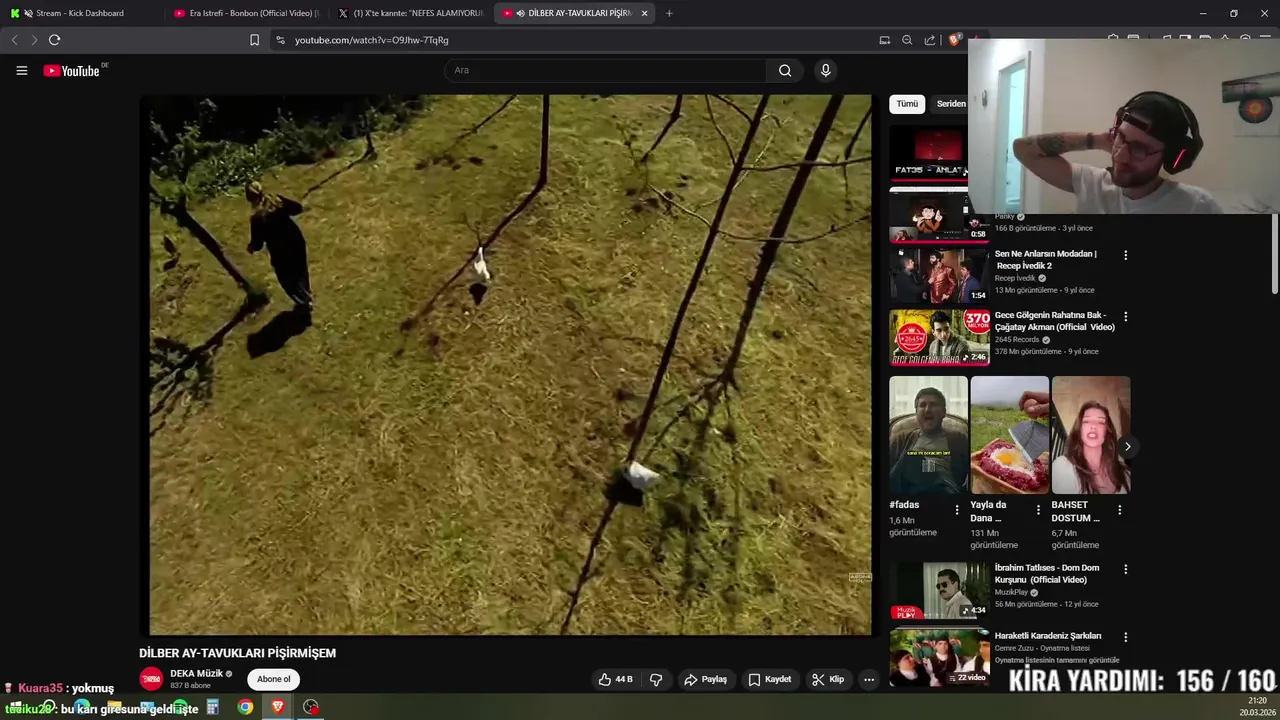Open options for Sen Ne Anlarsın Modadan video
Viewport: 1280px width, 720px height.
[1125, 255]
